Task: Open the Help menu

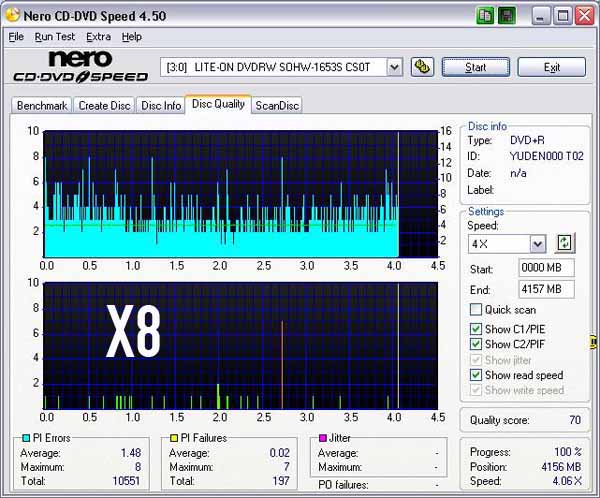Action: pyautogui.click(x=132, y=37)
